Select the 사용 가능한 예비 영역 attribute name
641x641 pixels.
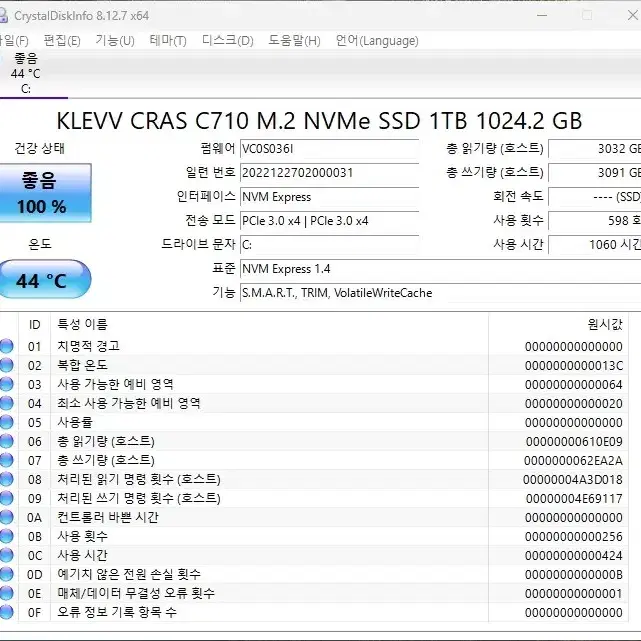(115, 384)
